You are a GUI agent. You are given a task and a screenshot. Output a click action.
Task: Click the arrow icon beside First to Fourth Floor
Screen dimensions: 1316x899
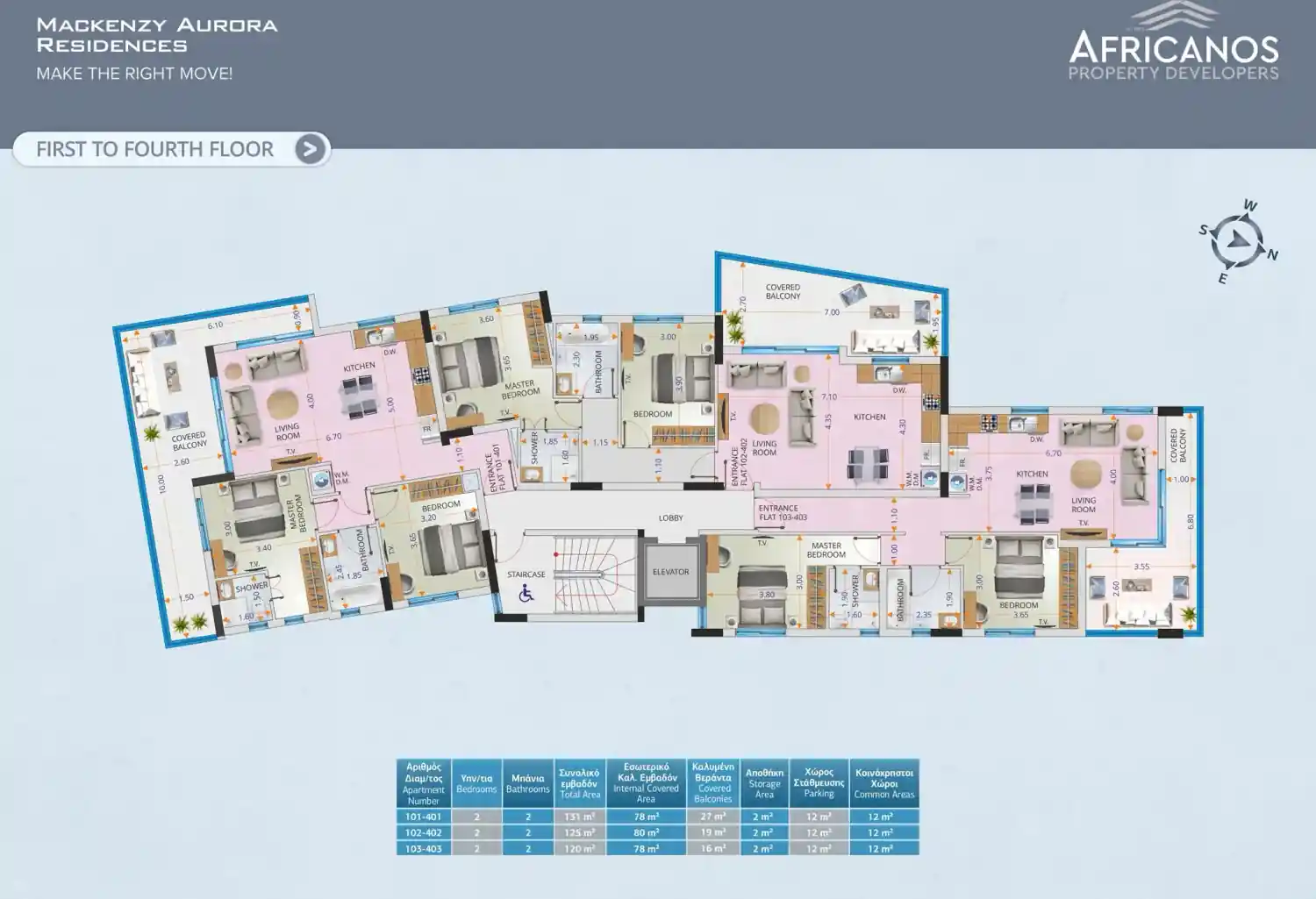pos(309,149)
